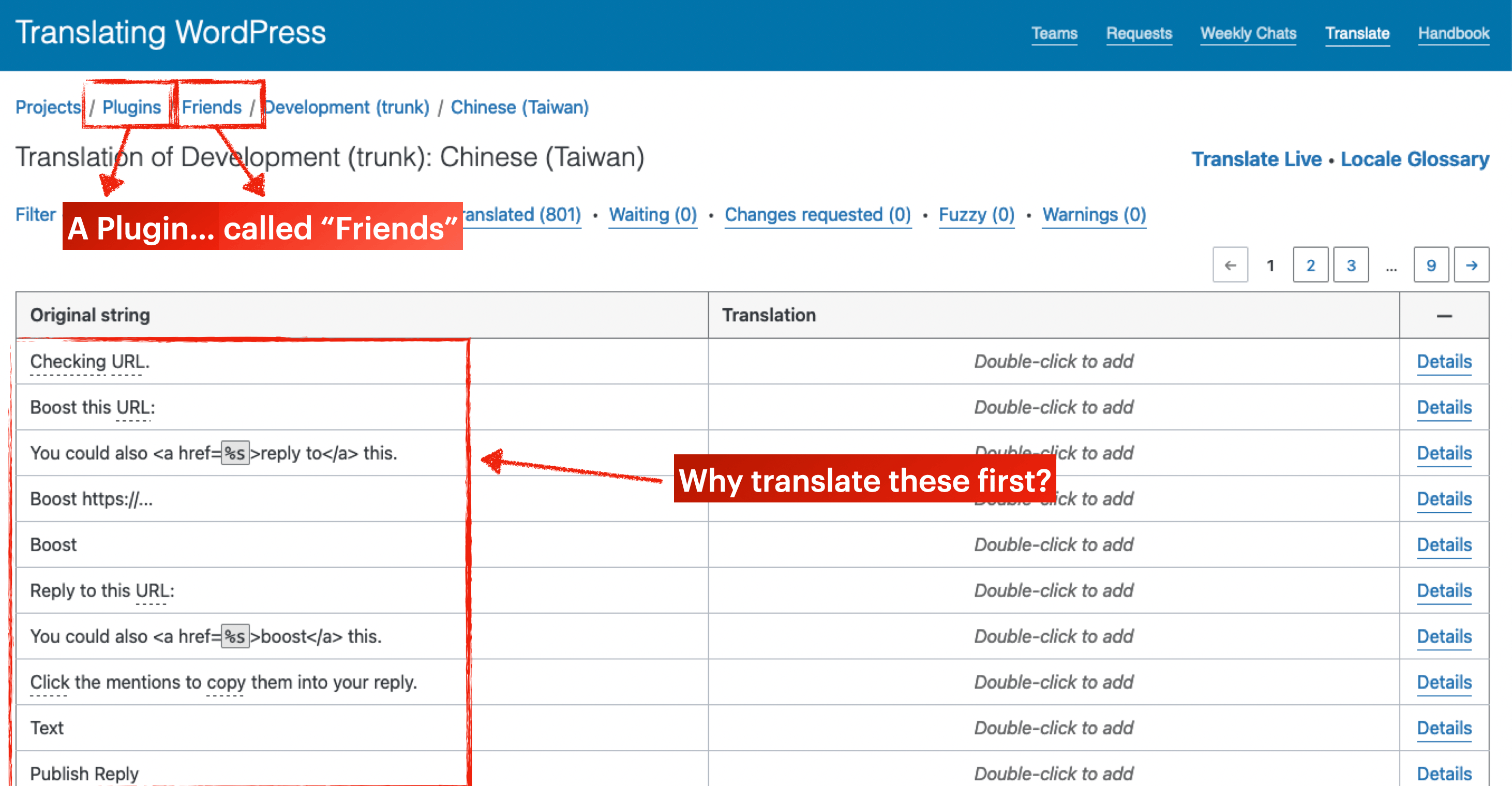The image size is (1512, 786).
Task: Show Warnings (0) strings
Action: 1094,215
